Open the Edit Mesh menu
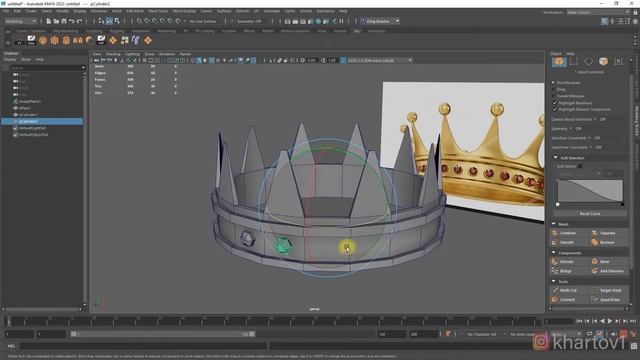The height and width of the screenshot is (360, 640). 135,11
